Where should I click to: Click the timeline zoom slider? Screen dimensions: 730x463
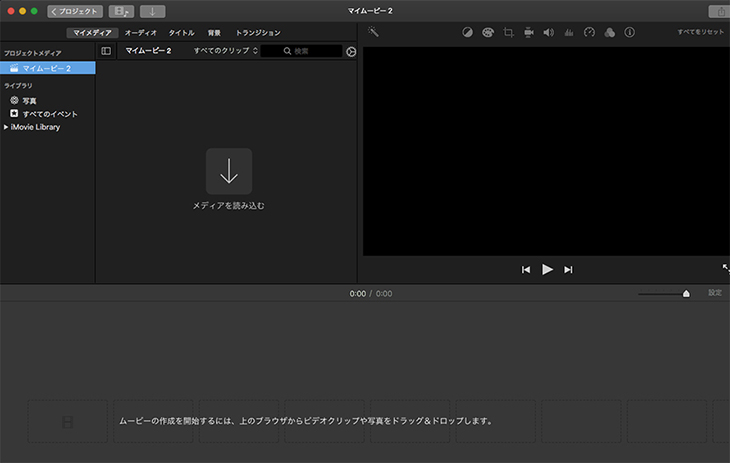click(664, 293)
